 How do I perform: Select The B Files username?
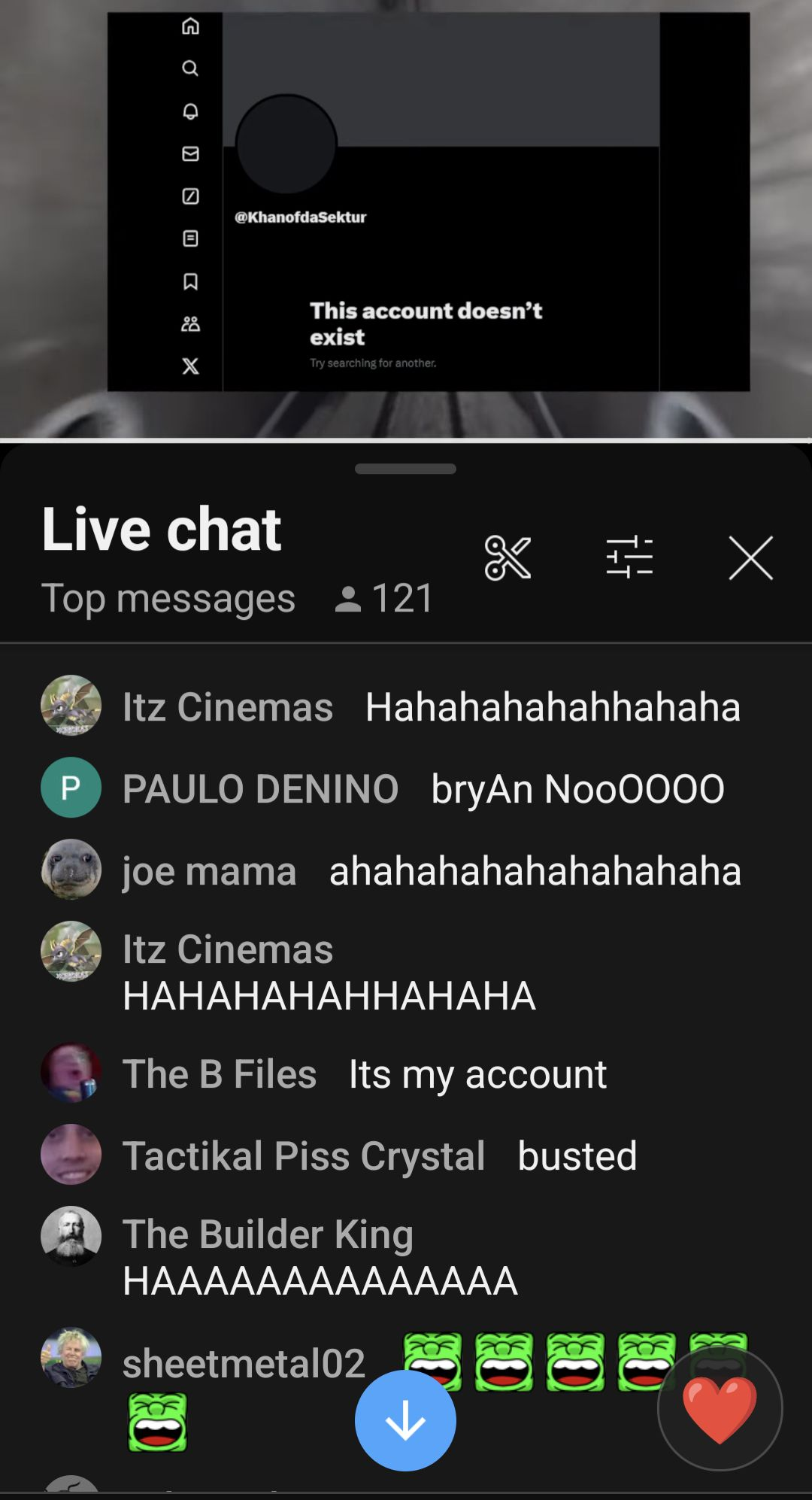[x=220, y=1073]
